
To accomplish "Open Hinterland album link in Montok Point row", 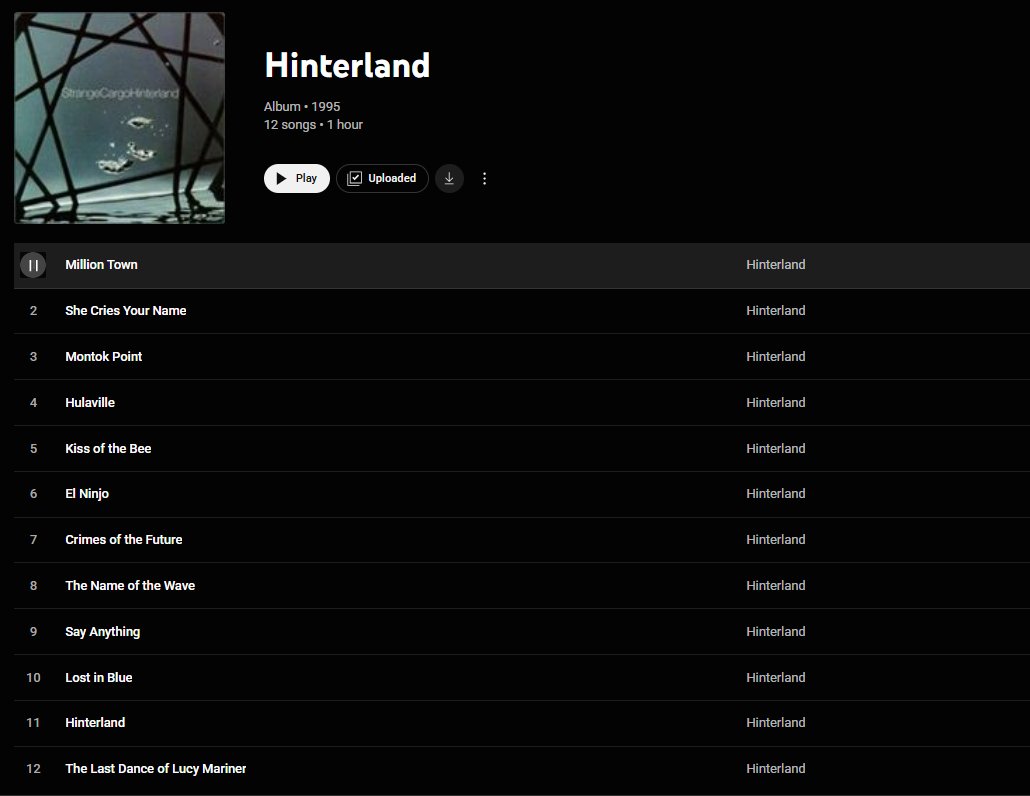I will click(x=776, y=357).
